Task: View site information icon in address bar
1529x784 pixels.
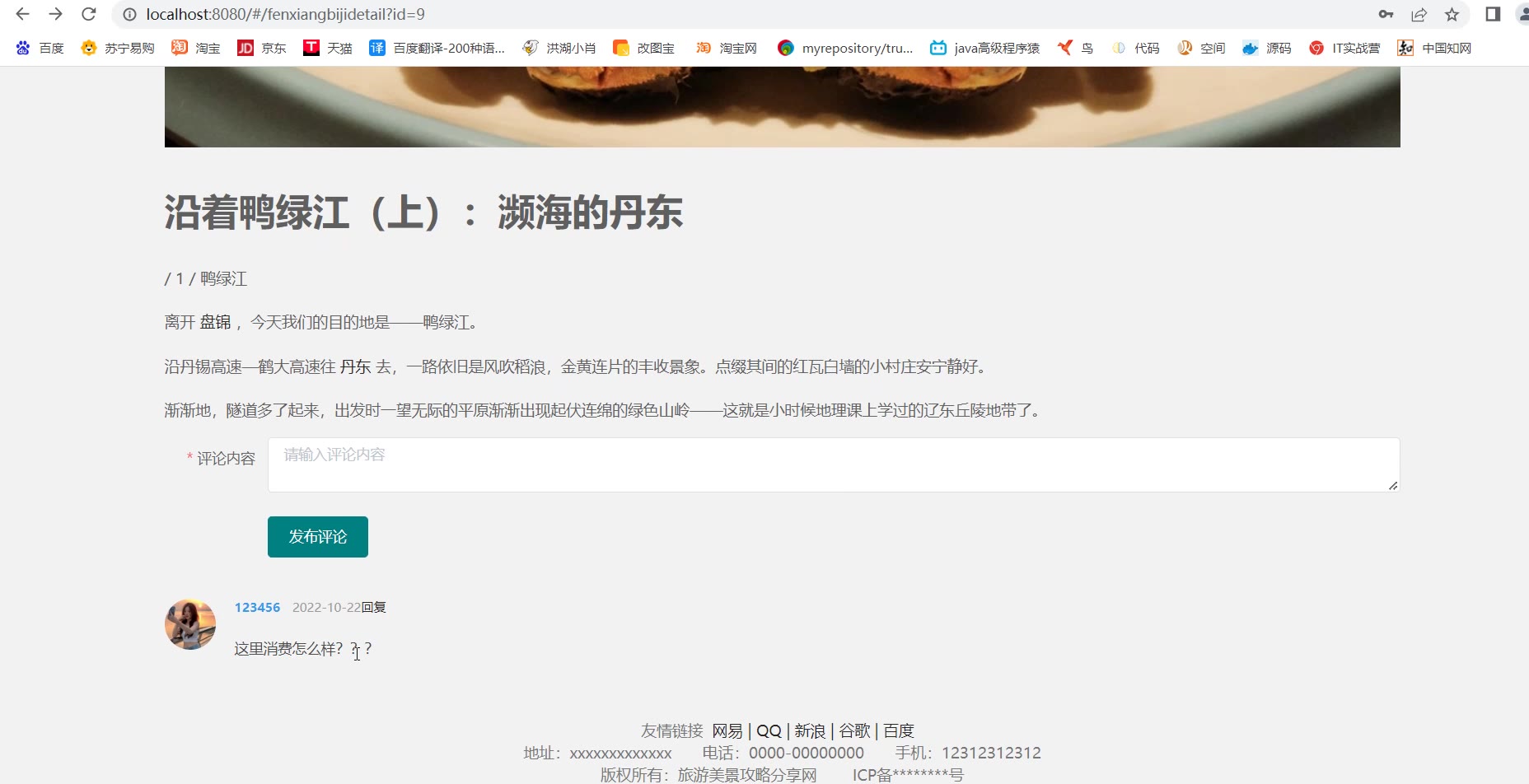Action: pyautogui.click(x=129, y=14)
